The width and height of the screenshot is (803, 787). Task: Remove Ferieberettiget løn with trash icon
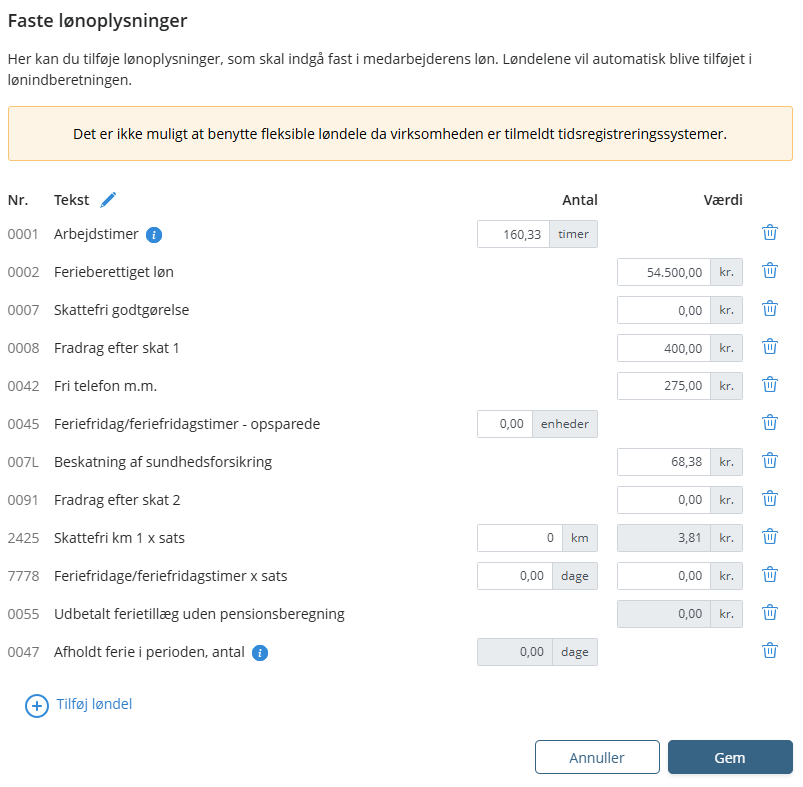point(770,270)
